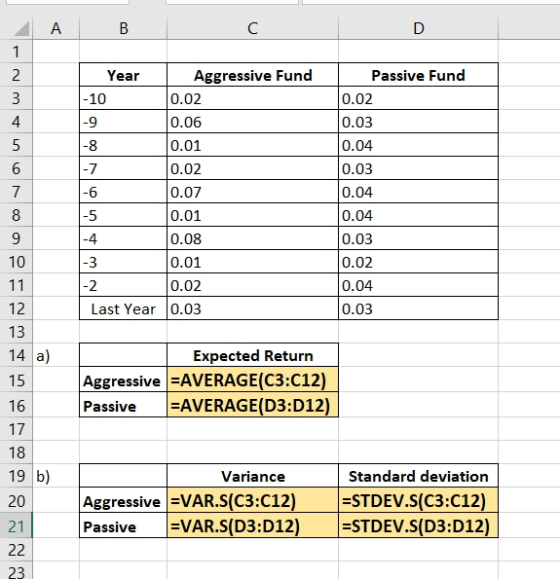Select Aggressive Fund value for Last Year
The height and width of the screenshot is (579, 560).
pos(252,308)
